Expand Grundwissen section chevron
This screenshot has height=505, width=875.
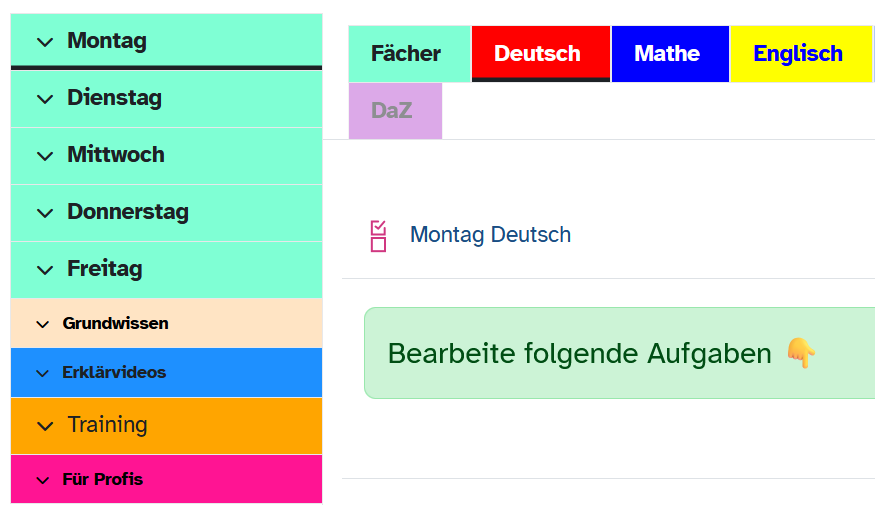point(42,324)
